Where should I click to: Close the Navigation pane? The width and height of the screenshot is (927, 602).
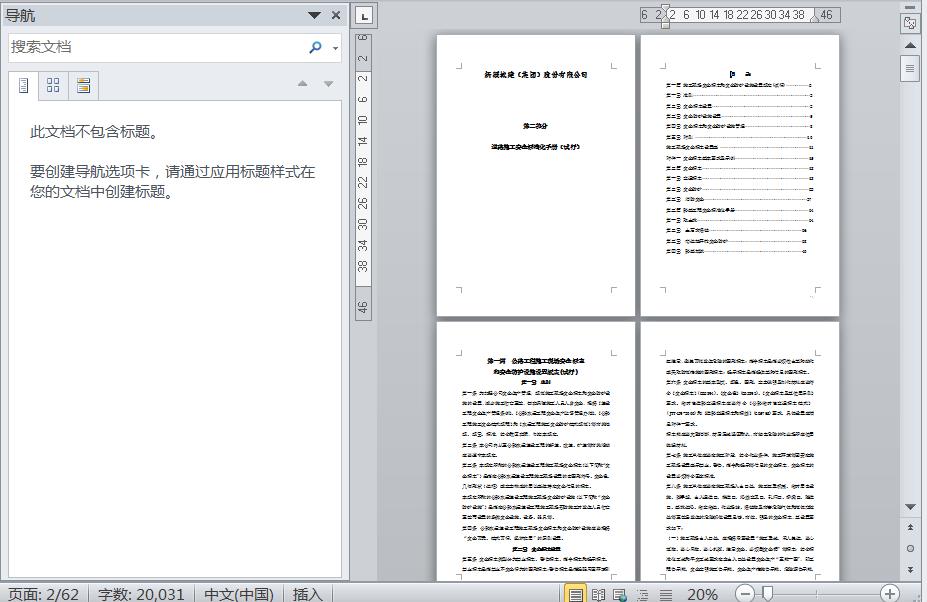click(336, 15)
